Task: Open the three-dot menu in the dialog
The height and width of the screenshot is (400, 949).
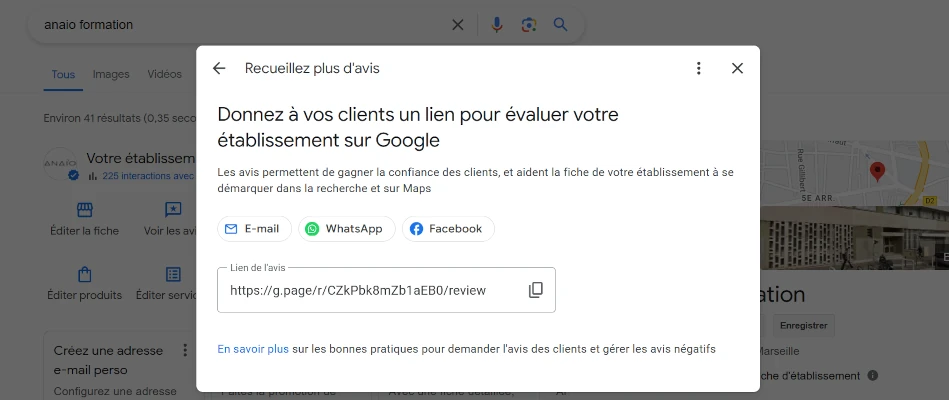Action: 698,68
